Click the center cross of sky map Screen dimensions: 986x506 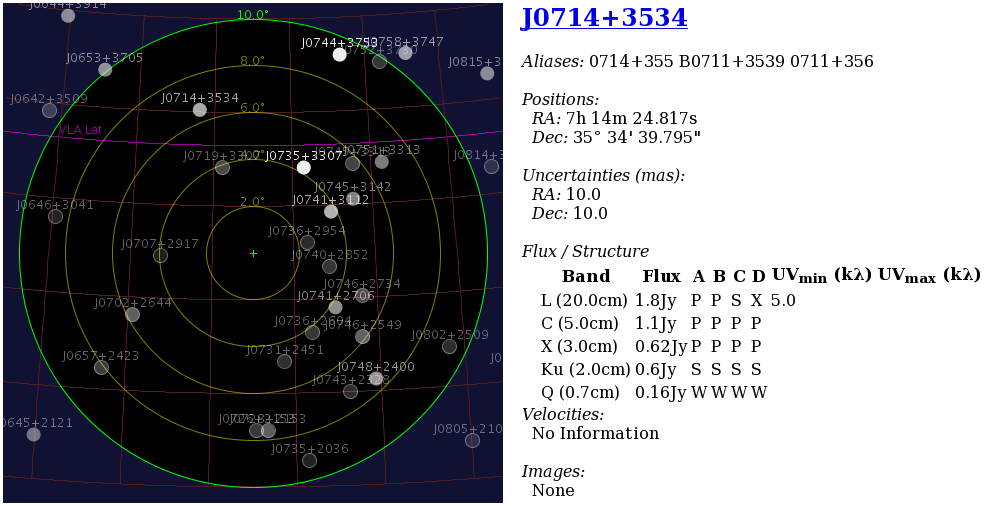coord(253,254)
